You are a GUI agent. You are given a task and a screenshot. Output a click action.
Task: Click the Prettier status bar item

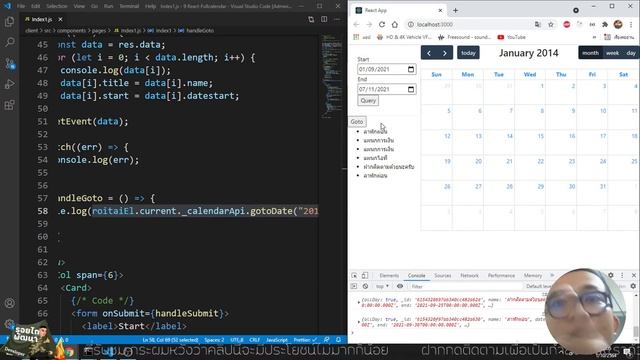click(304, 340)
